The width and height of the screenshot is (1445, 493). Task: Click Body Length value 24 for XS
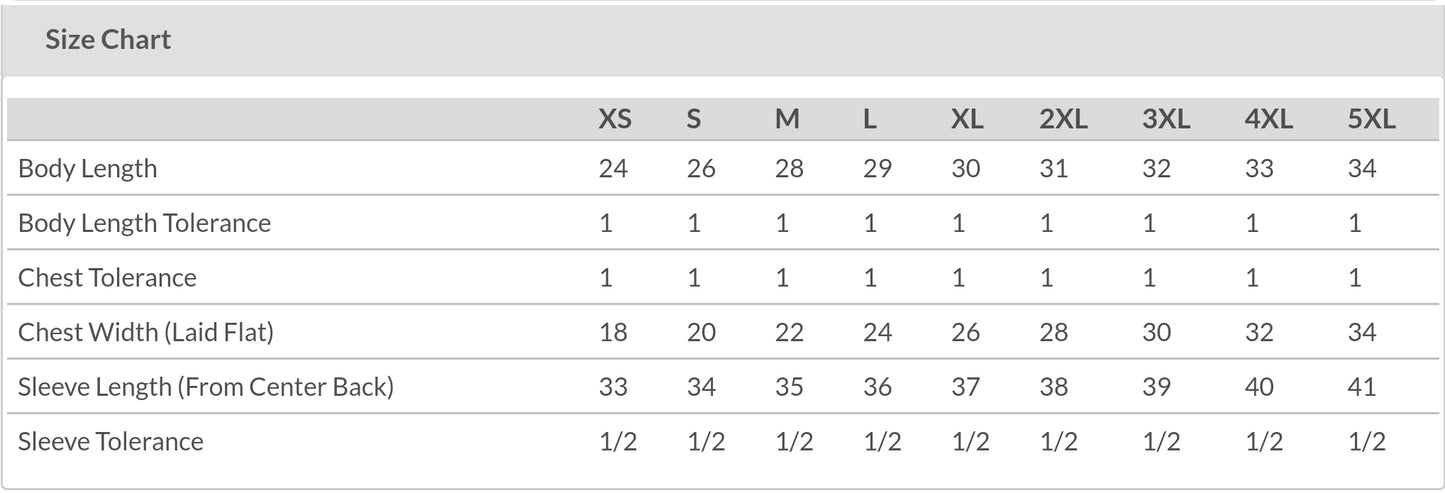[613, 168]
